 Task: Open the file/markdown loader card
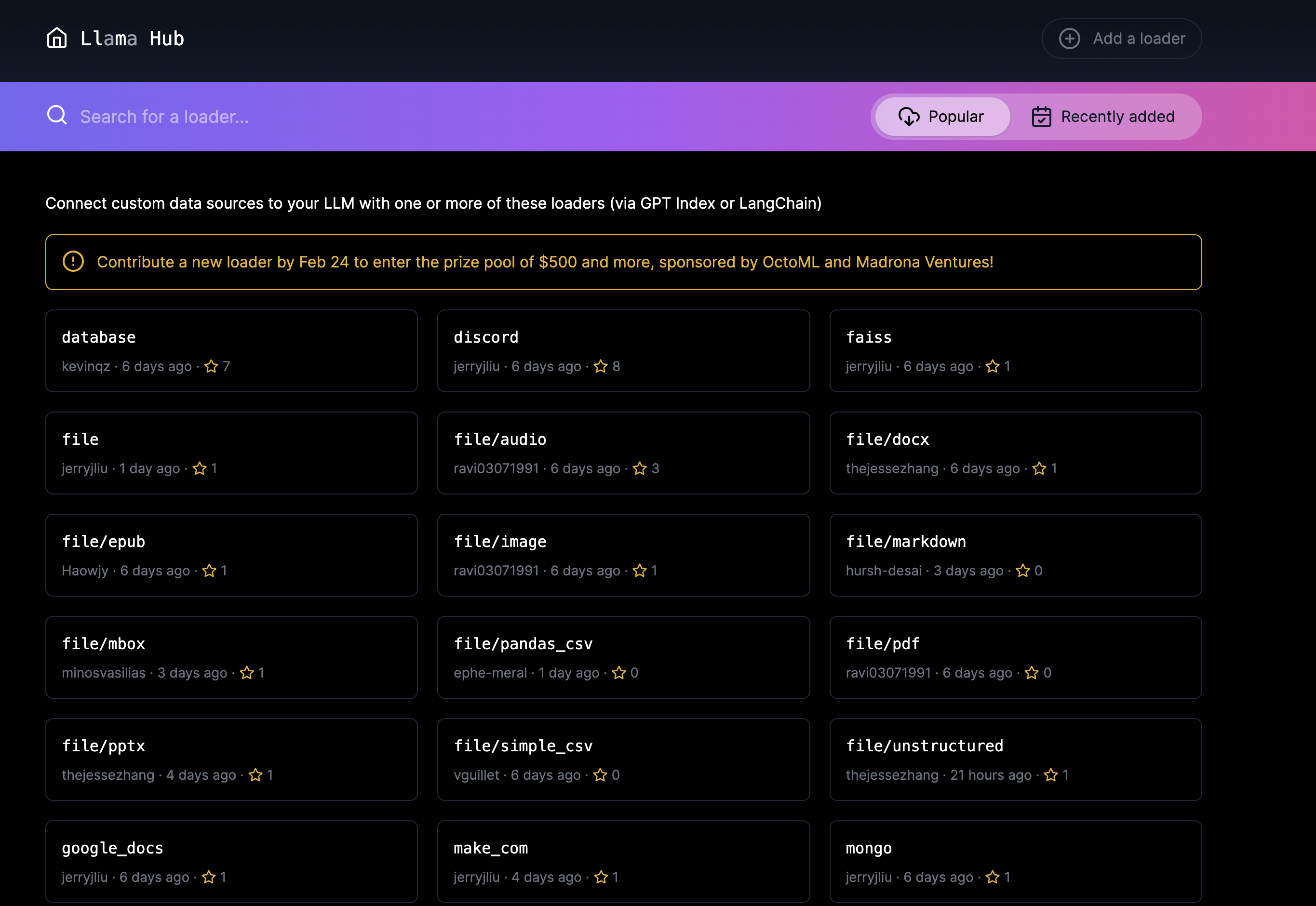pos(1015,555)
